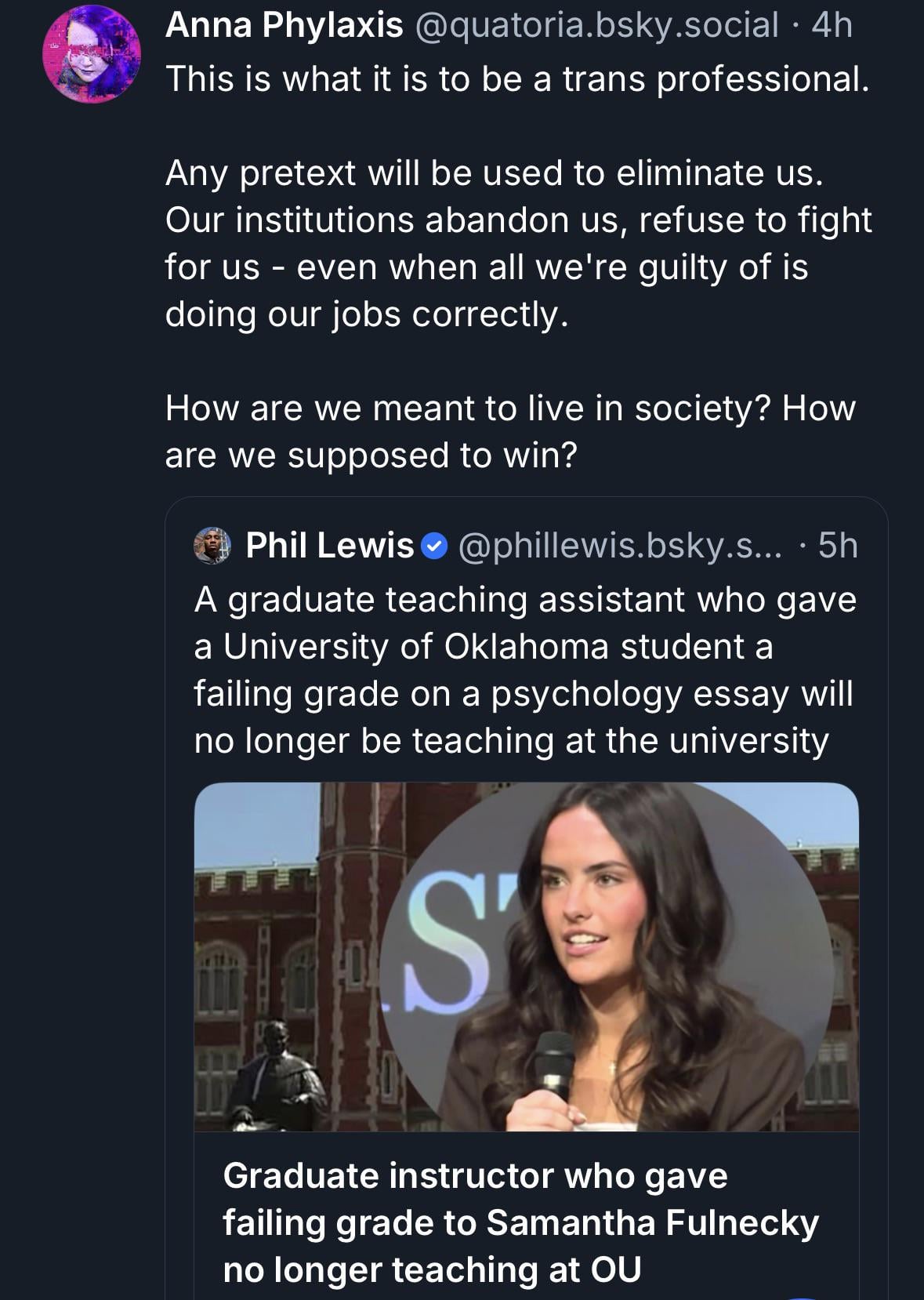924x1300 pixels.
Task: Click "This is what it is" post sentence
Action: pyautogui.click(x=517, y=79)
